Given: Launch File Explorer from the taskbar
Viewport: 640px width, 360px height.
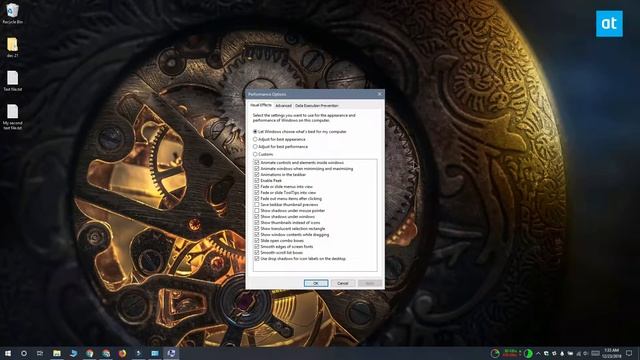Looking at the screenshot, I should point(57,353).
